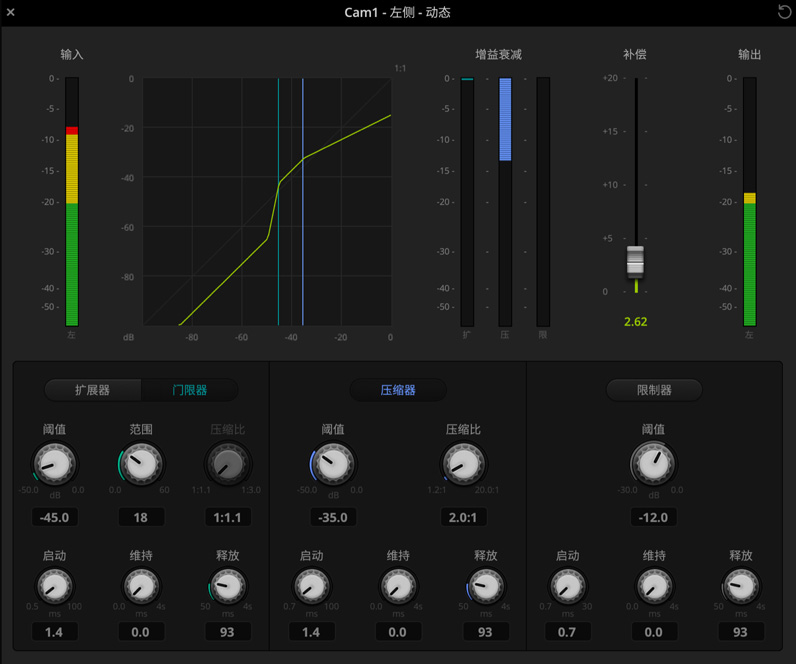Enable the 限制器 limiter button

[654, 390]
